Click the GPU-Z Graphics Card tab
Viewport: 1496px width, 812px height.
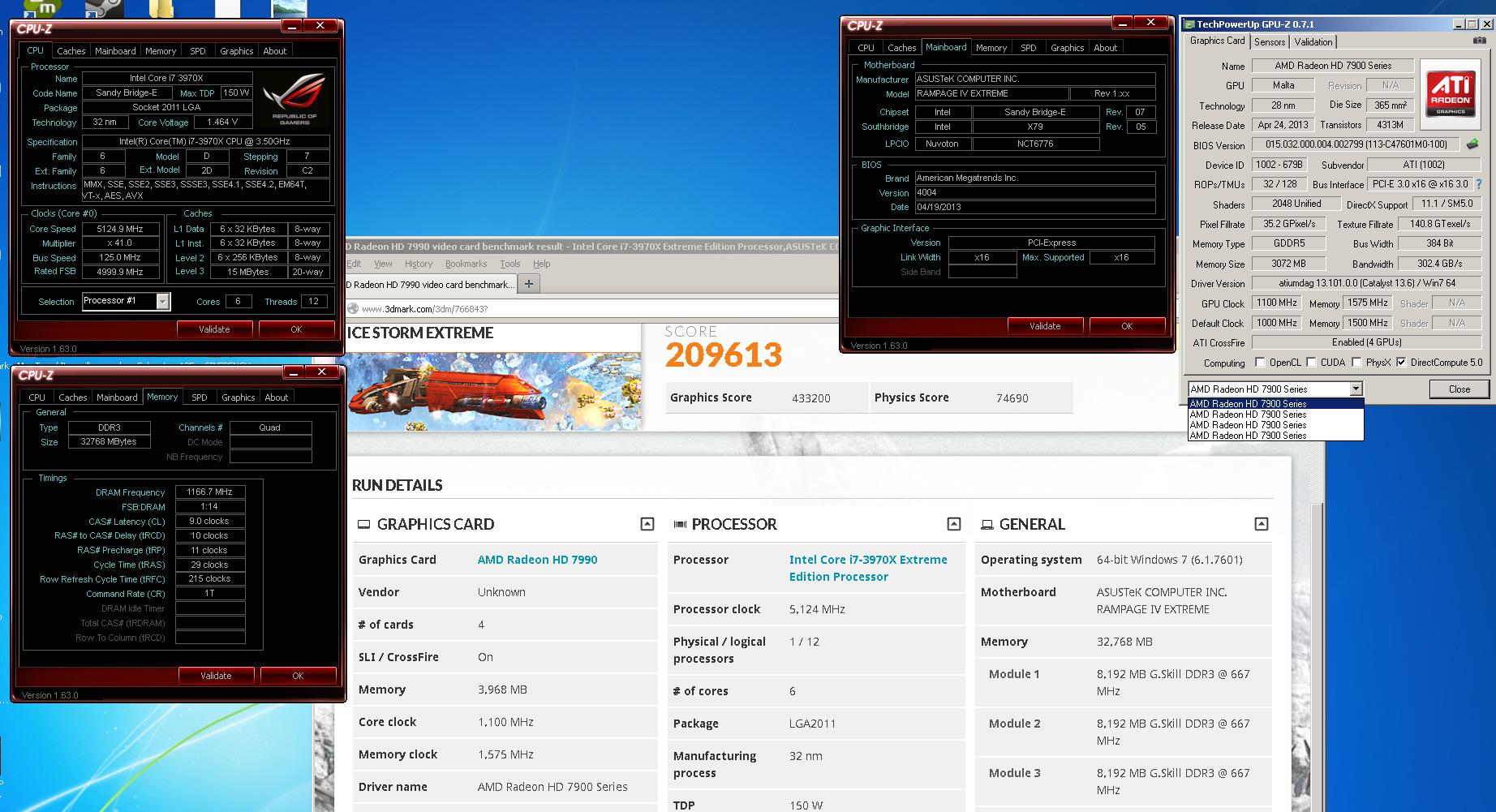[1217, 41]
